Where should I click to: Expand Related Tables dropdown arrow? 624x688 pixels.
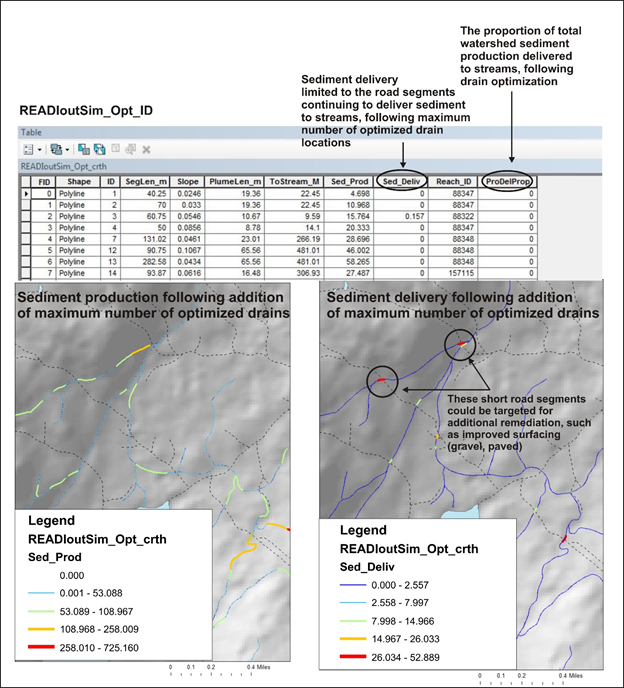(x=67, y=148)
